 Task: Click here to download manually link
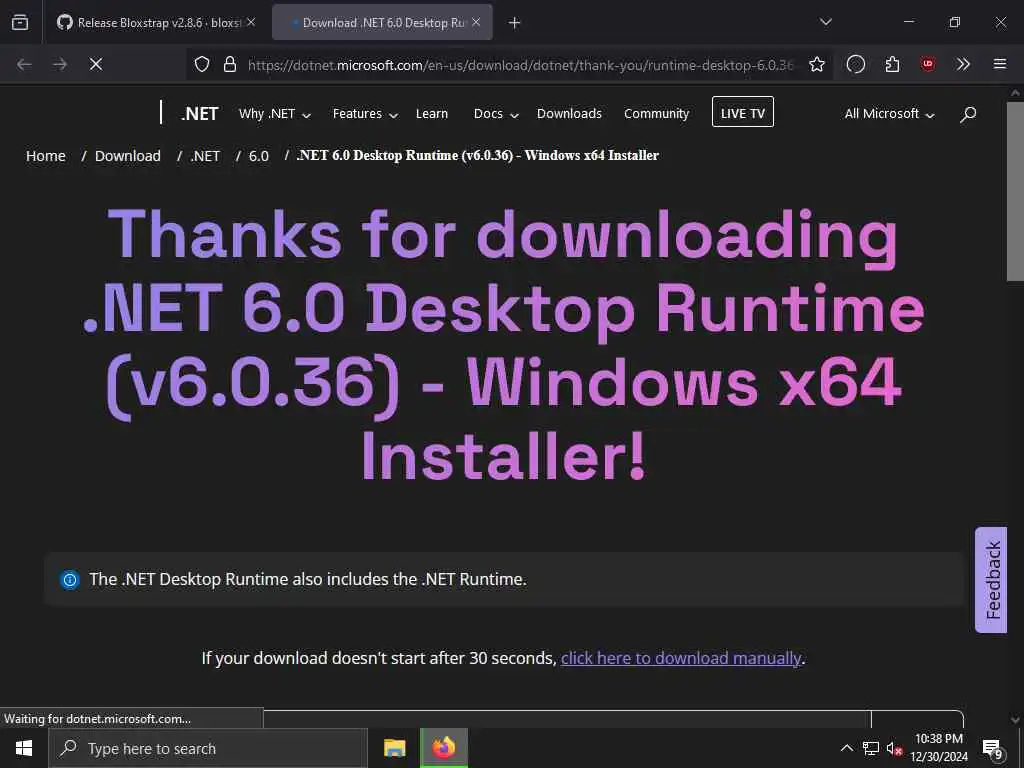[x=680, y=658]
